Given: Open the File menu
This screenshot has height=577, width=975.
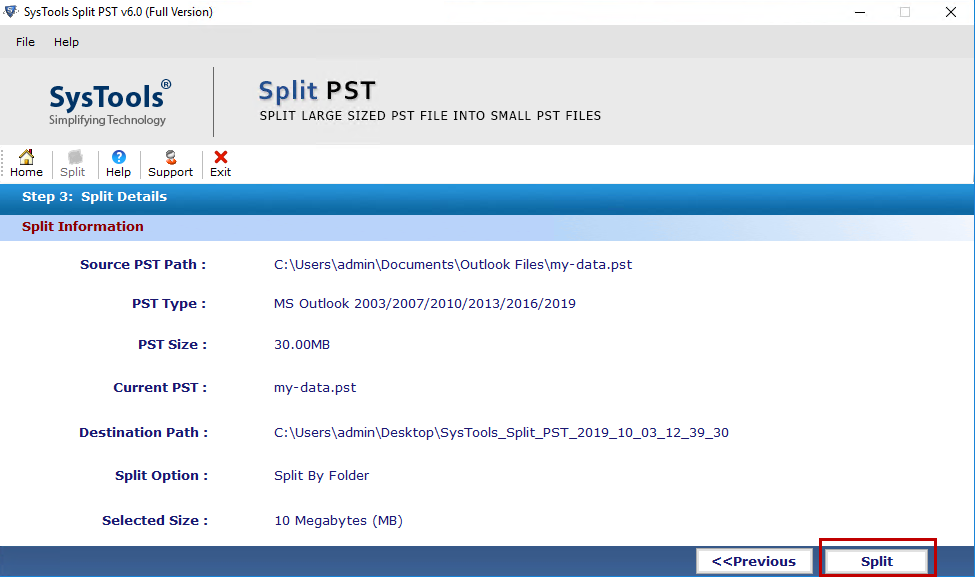Looking at the screenshot, I should pos(25,42).
